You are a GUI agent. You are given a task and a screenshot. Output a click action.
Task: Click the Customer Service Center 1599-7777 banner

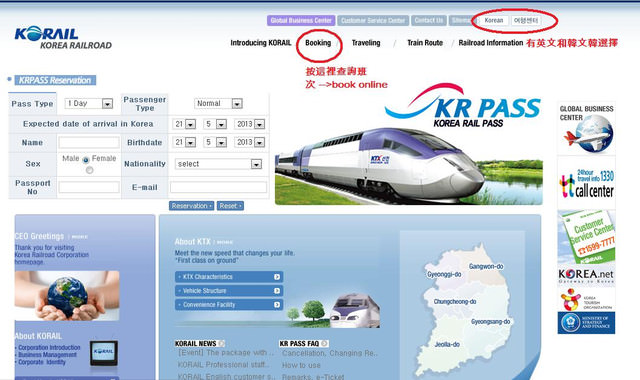tap(587, 237)
